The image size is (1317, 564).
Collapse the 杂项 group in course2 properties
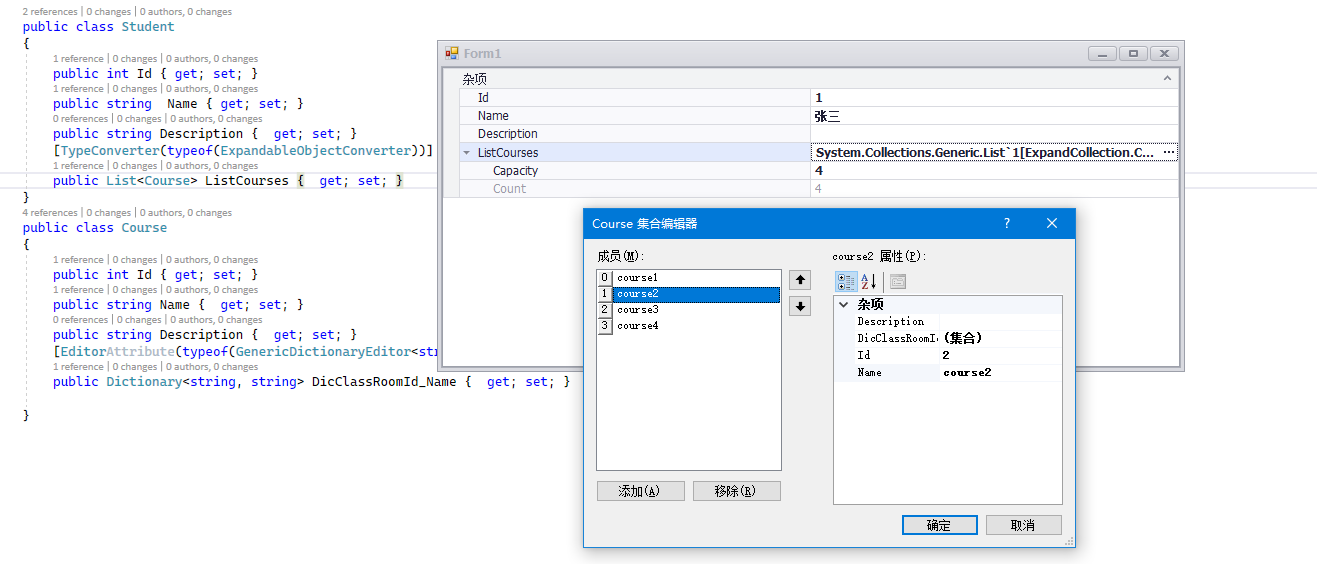[x=844, y=304]
